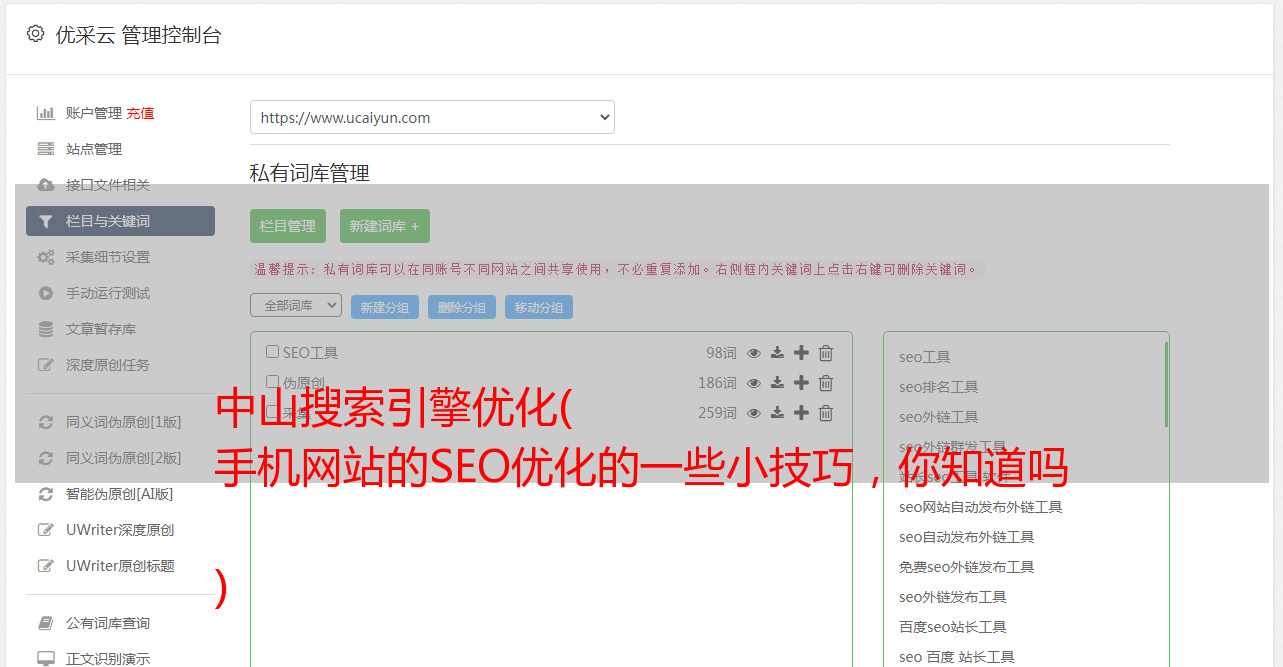
Task: Open 同义词伪原创[2版] in the sidebar
Action: 124,458
